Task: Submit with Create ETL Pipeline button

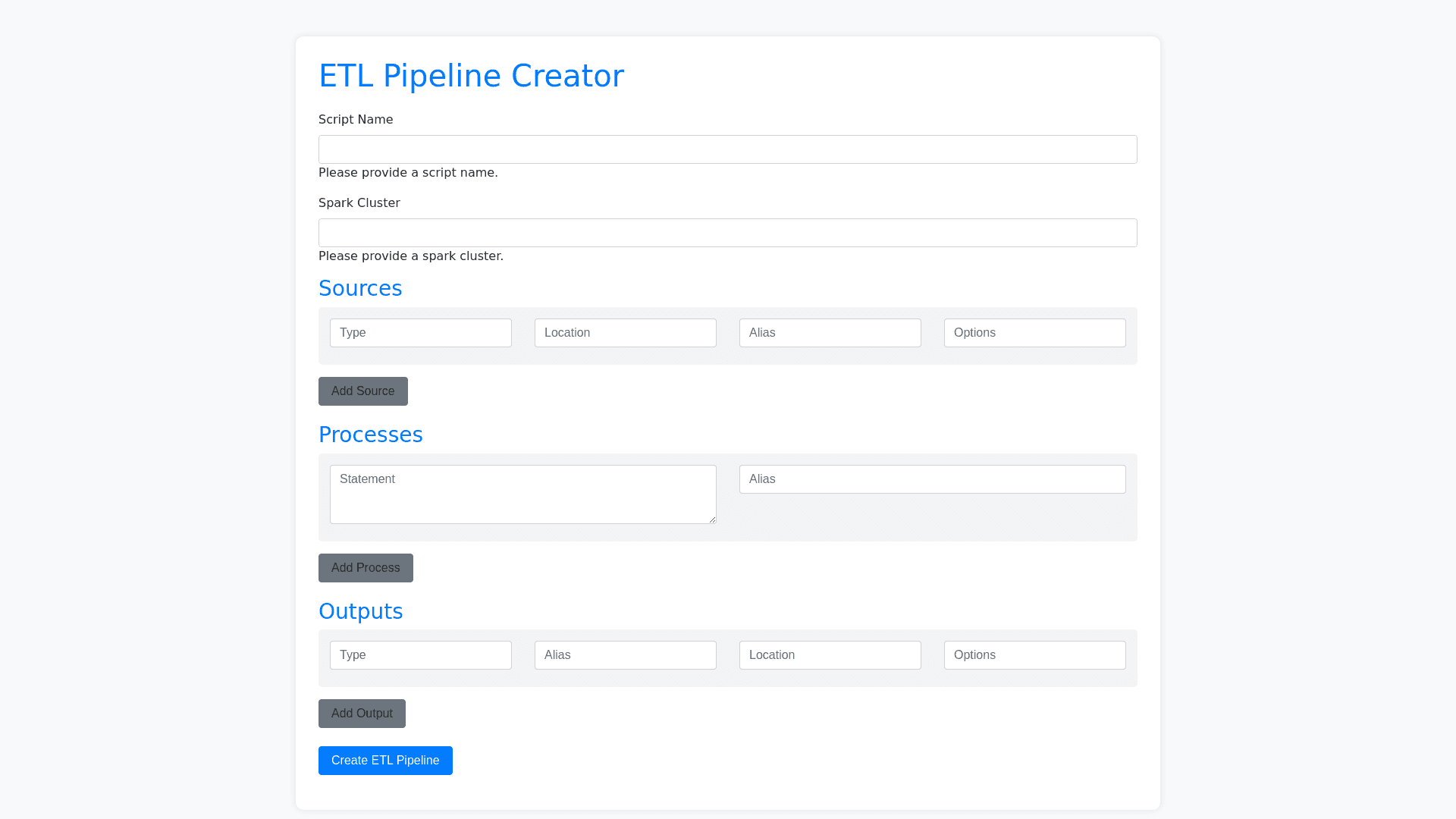Action: click(385, 761)
